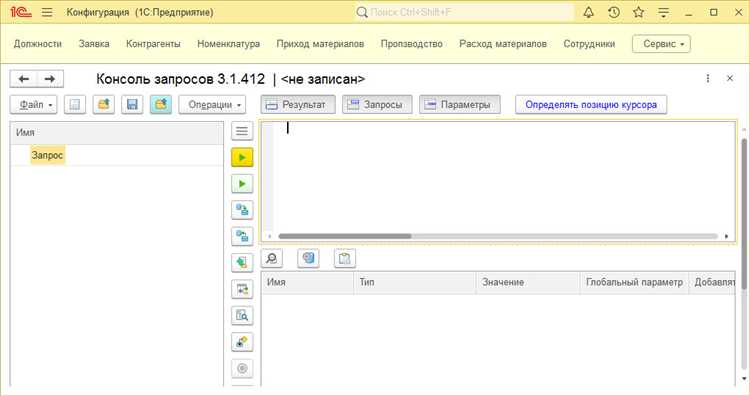Viewport: 750px width, 396px height.
Task: Click the search magnifier icon
Action: click(x=362, y=12)
